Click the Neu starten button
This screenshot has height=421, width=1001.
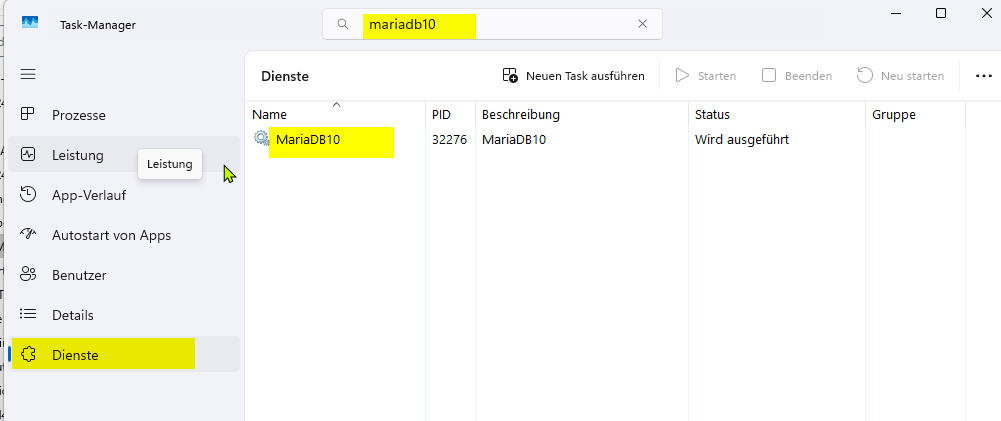point(900,76)
